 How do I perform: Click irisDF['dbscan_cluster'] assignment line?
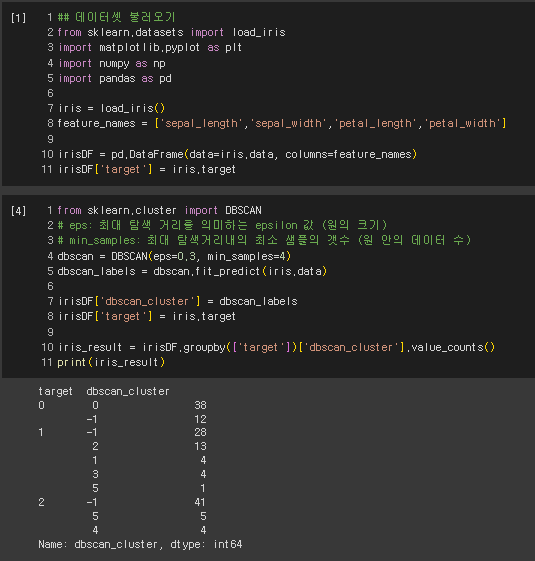point(177,301)
